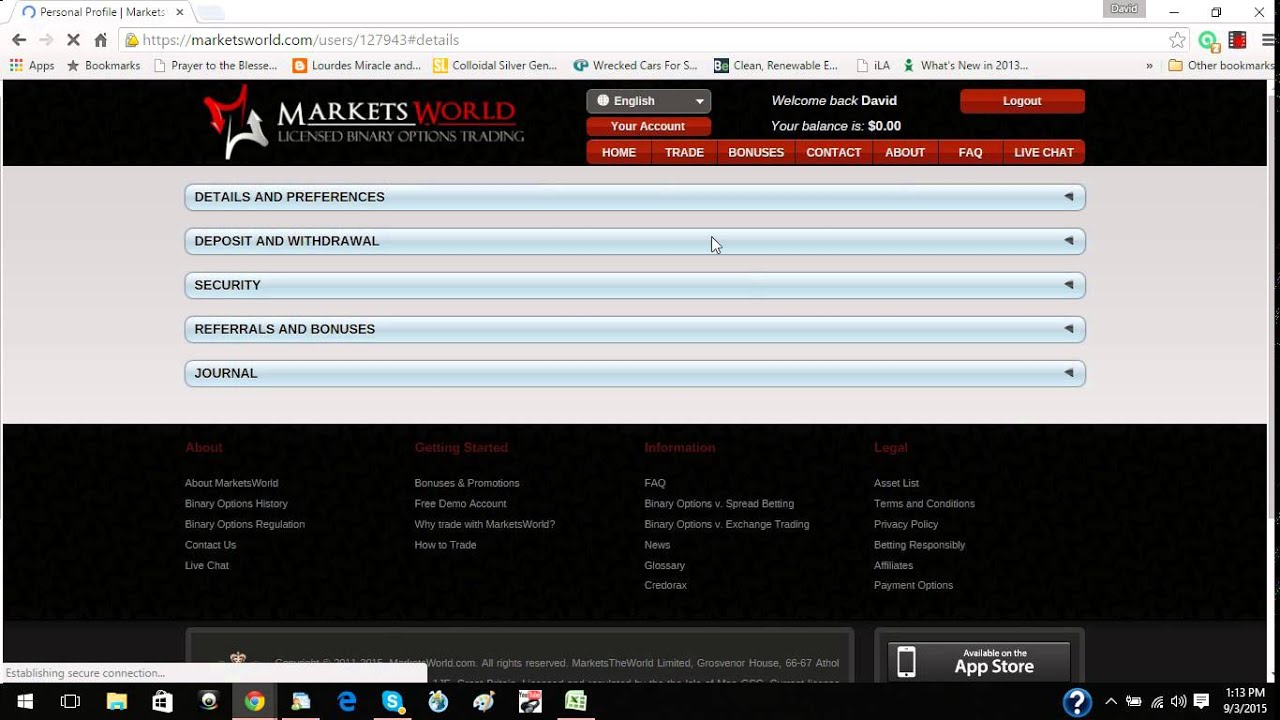This screenshot has width=1280, height=720.
Task: Click the Your Account button
Action: pyautogui.click(x=648, y=126)
